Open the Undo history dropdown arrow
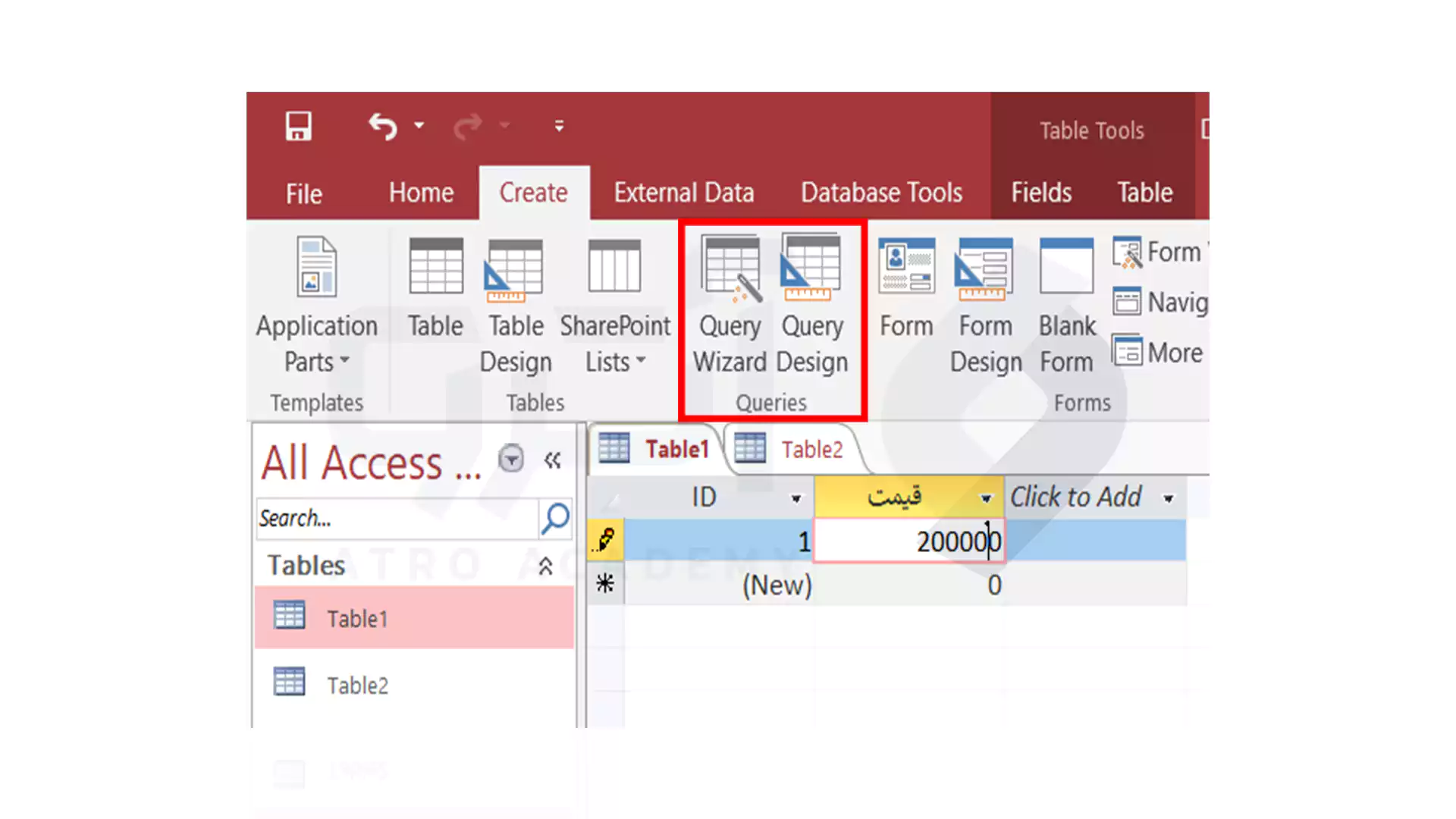 coord(419,126)
